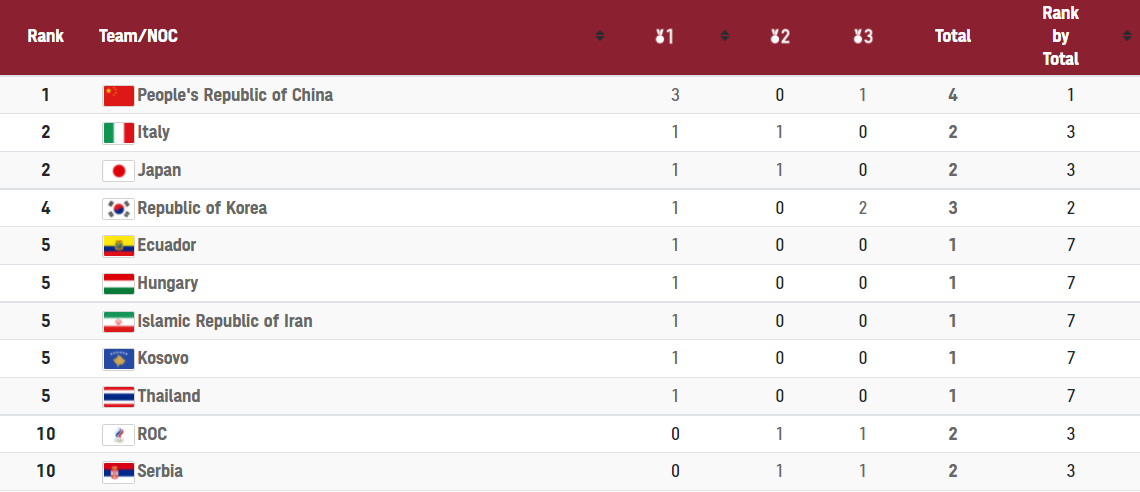Click the Serbia flag icon

pyautogui.click(x=119, y=472)
